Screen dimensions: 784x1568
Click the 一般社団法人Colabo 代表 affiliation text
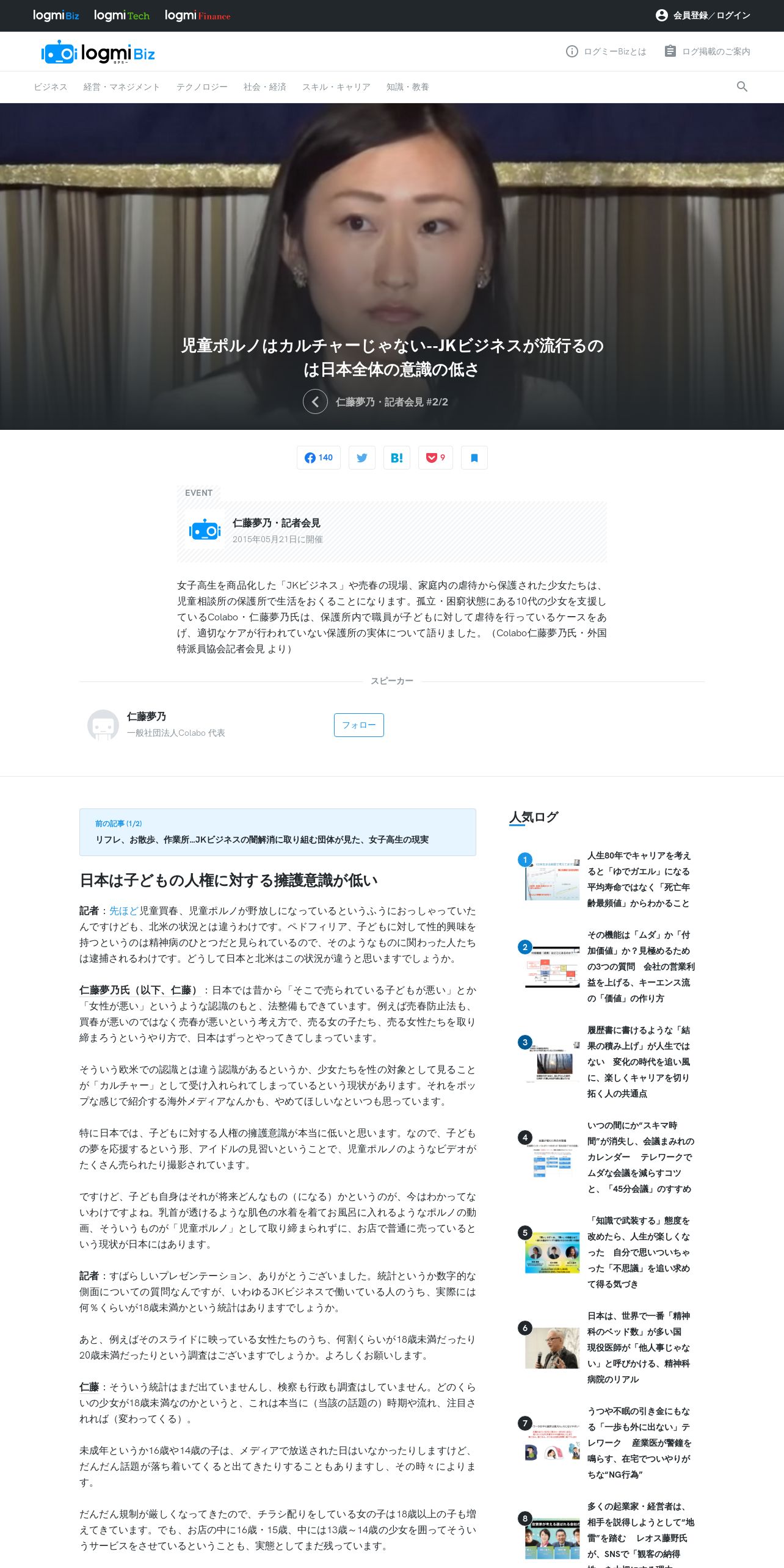pyautogui.click(x=176, y=733)
